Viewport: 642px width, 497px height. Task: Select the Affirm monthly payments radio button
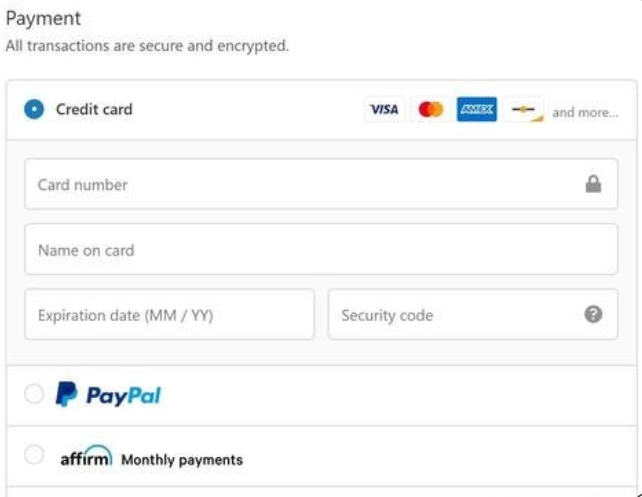(x=34, y=454)
